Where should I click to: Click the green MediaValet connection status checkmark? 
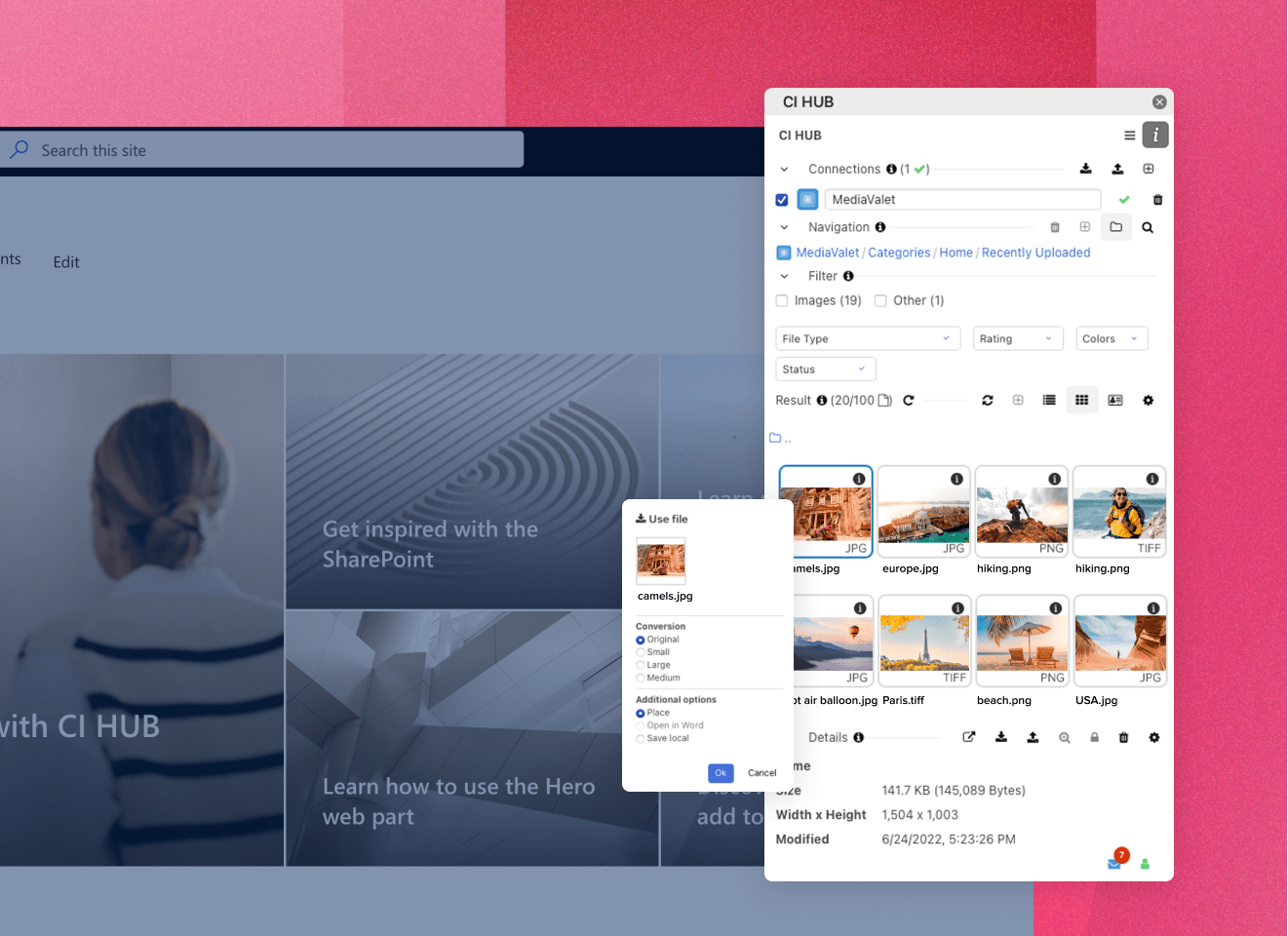pos(1124,200)
